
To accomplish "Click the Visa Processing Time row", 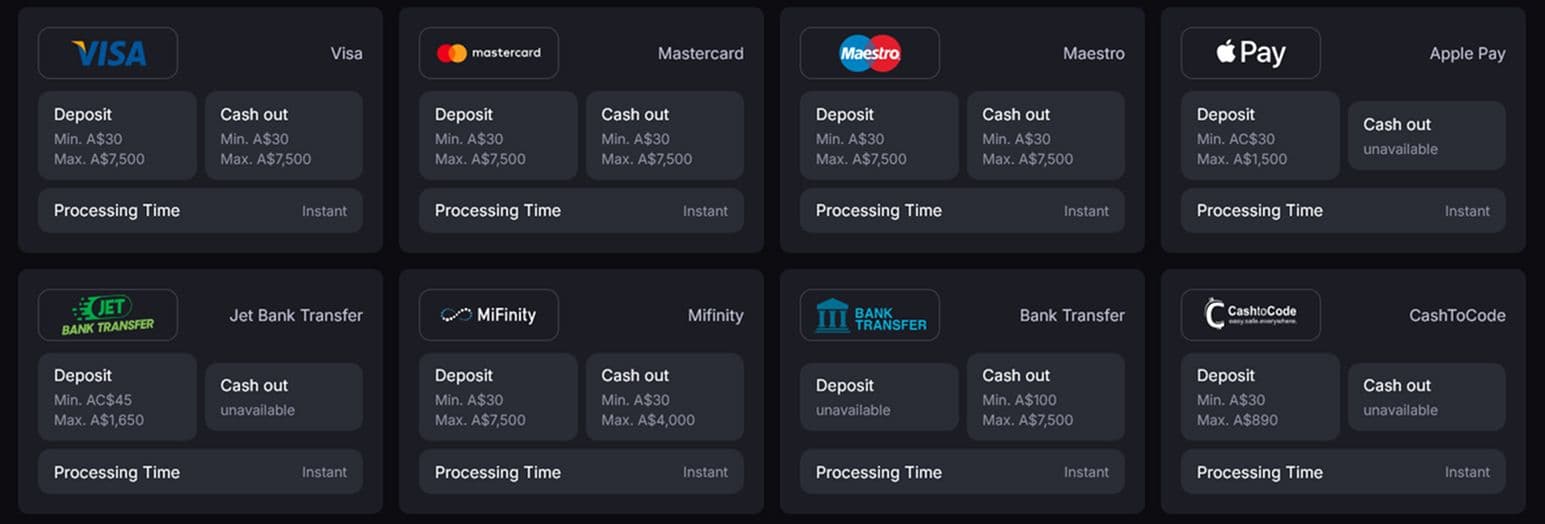I will pyautogui.click(x=200, y=211).
